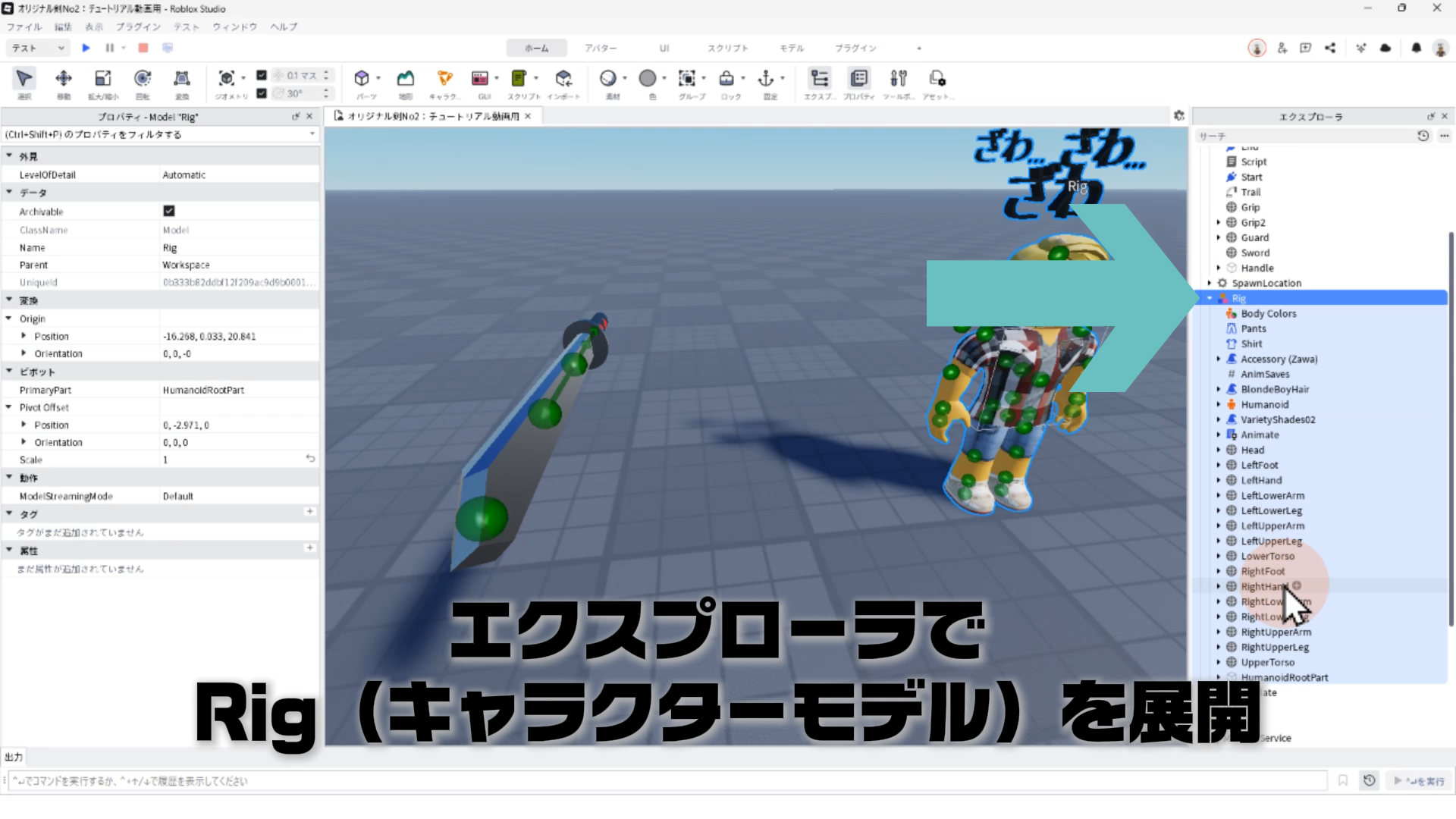1456x819 pixels.
Task: Toggle the move snap checkbox
Action: coord(262,75)
